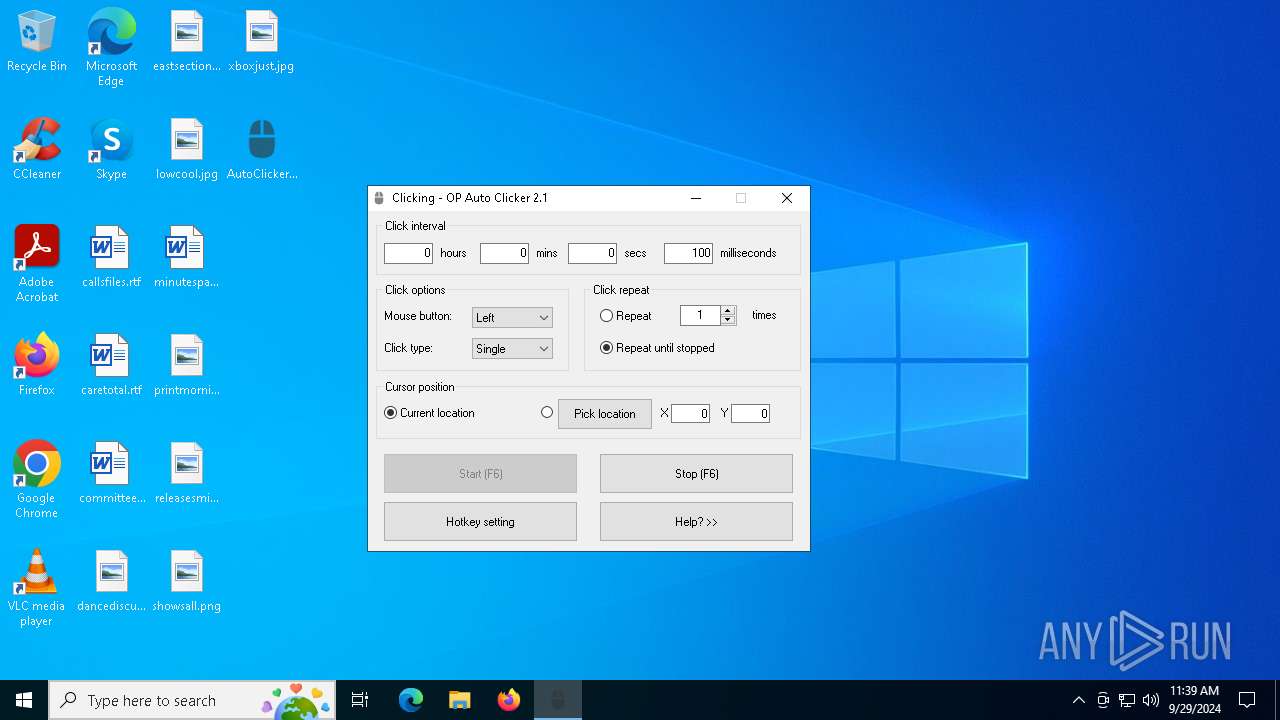
Task: Open Microsoft Edge desktop shortcut
Action: click(111, 47)
